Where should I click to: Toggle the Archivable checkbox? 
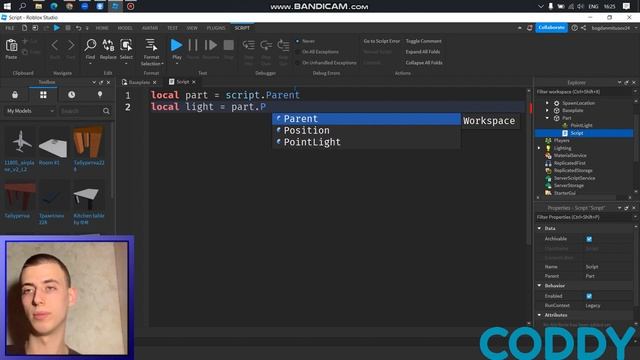coord(589,239)
